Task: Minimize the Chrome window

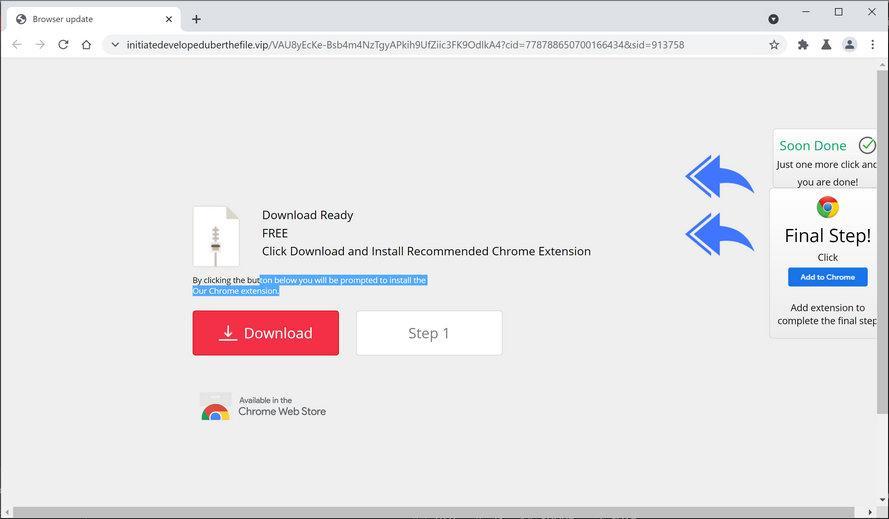Action: (x=806, y=12)
